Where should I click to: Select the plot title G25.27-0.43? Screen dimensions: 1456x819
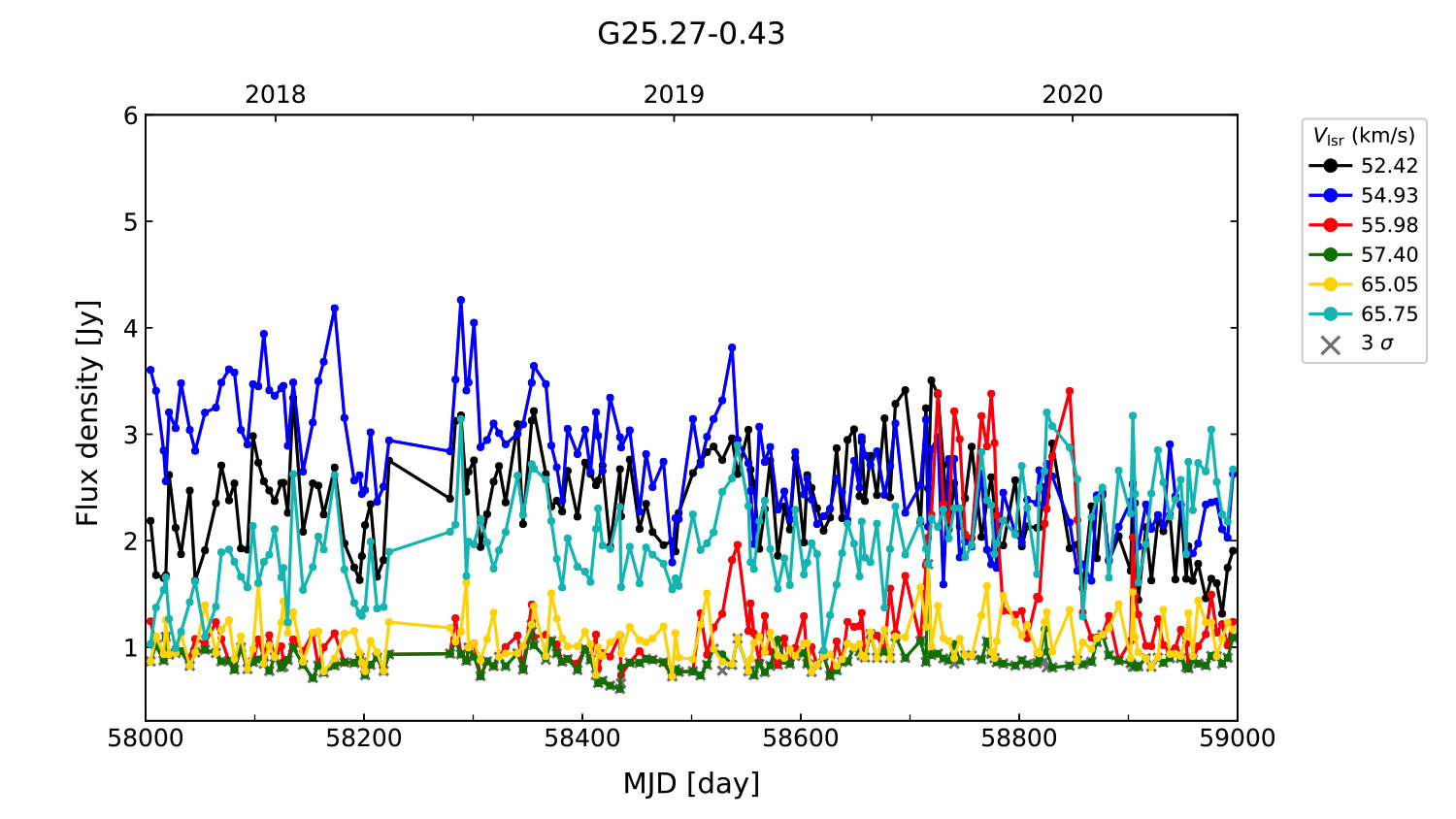[x=690, y=34]
